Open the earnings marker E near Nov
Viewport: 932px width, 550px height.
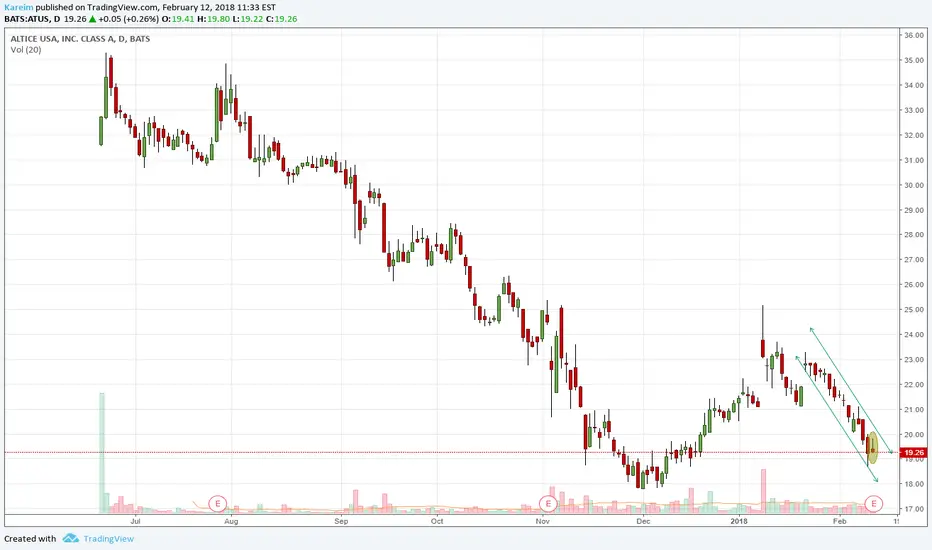click(547, 504)
